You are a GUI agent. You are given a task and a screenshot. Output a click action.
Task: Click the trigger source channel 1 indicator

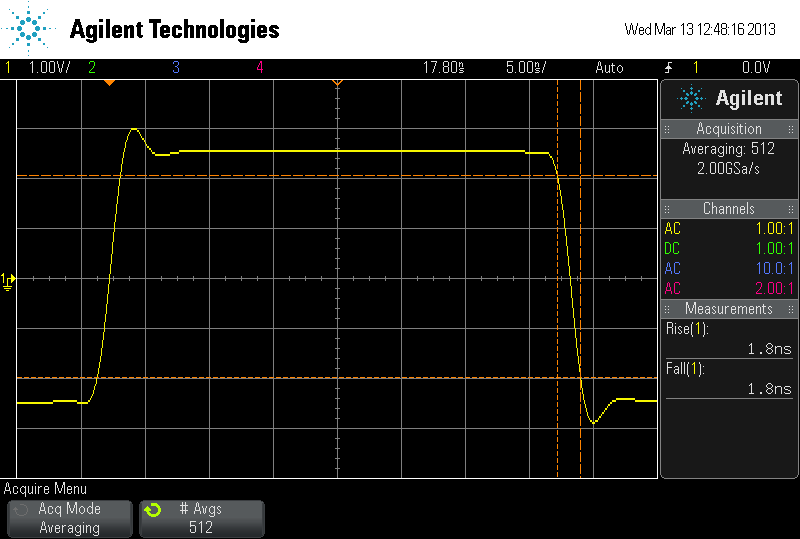(695, 67)
